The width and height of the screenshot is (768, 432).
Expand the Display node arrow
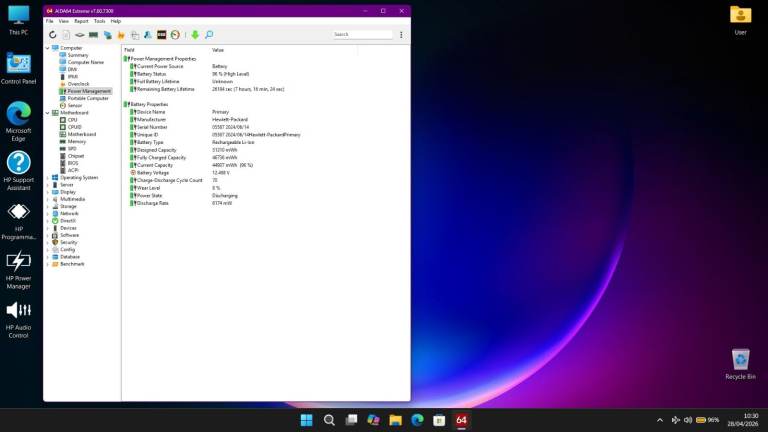(48, 192)
